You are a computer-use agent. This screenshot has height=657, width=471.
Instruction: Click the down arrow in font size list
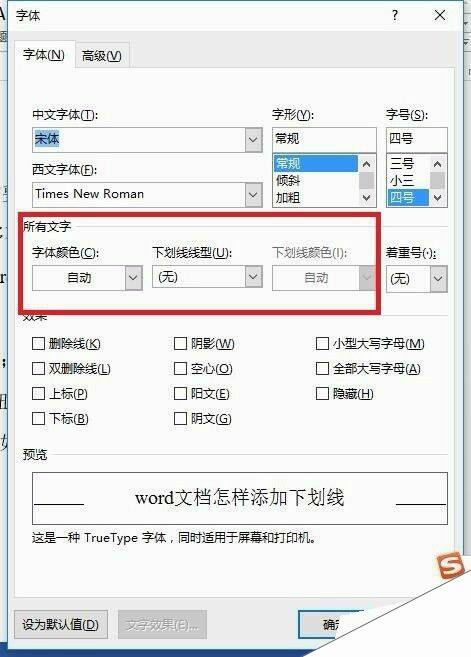437,197
